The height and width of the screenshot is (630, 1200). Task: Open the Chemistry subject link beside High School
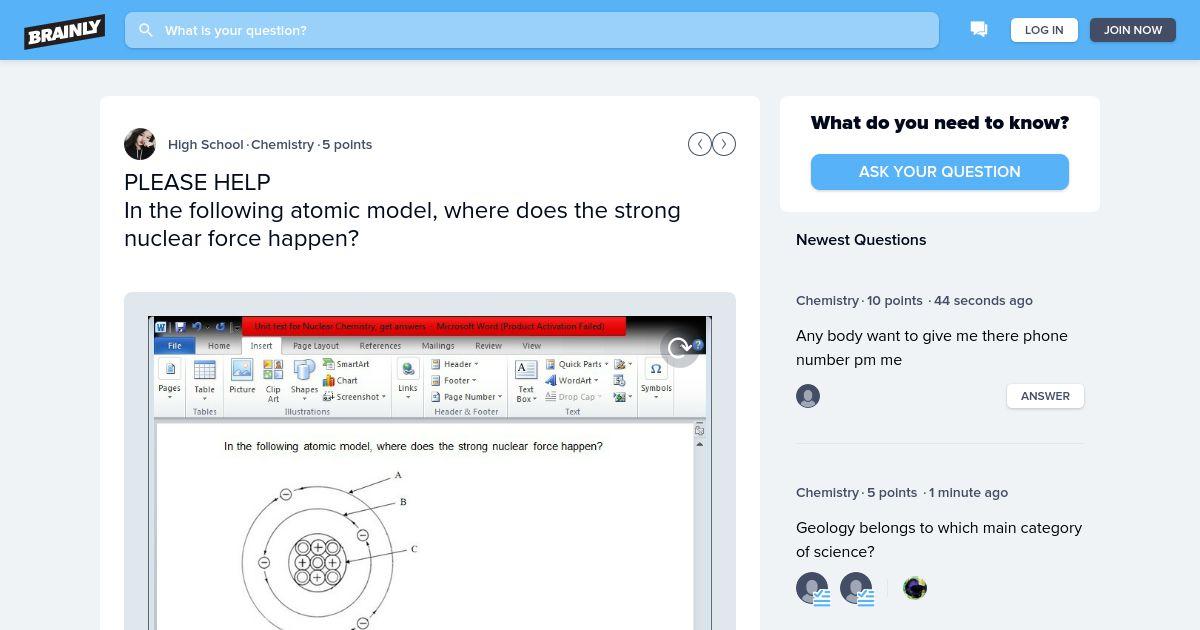coord(282,144)
